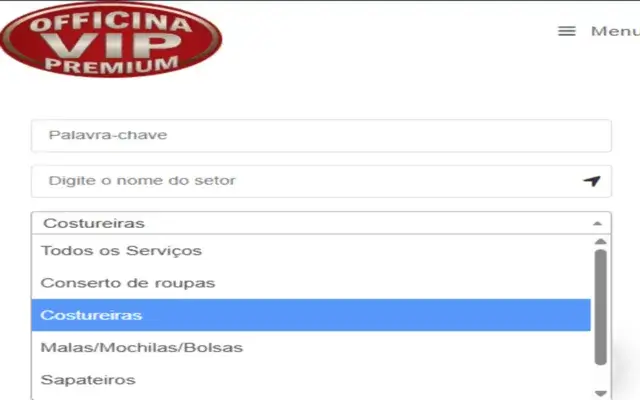This screenshot has height=400, width=640.
Task: Click the VIP text on the logo
Action: pos(111,45)
